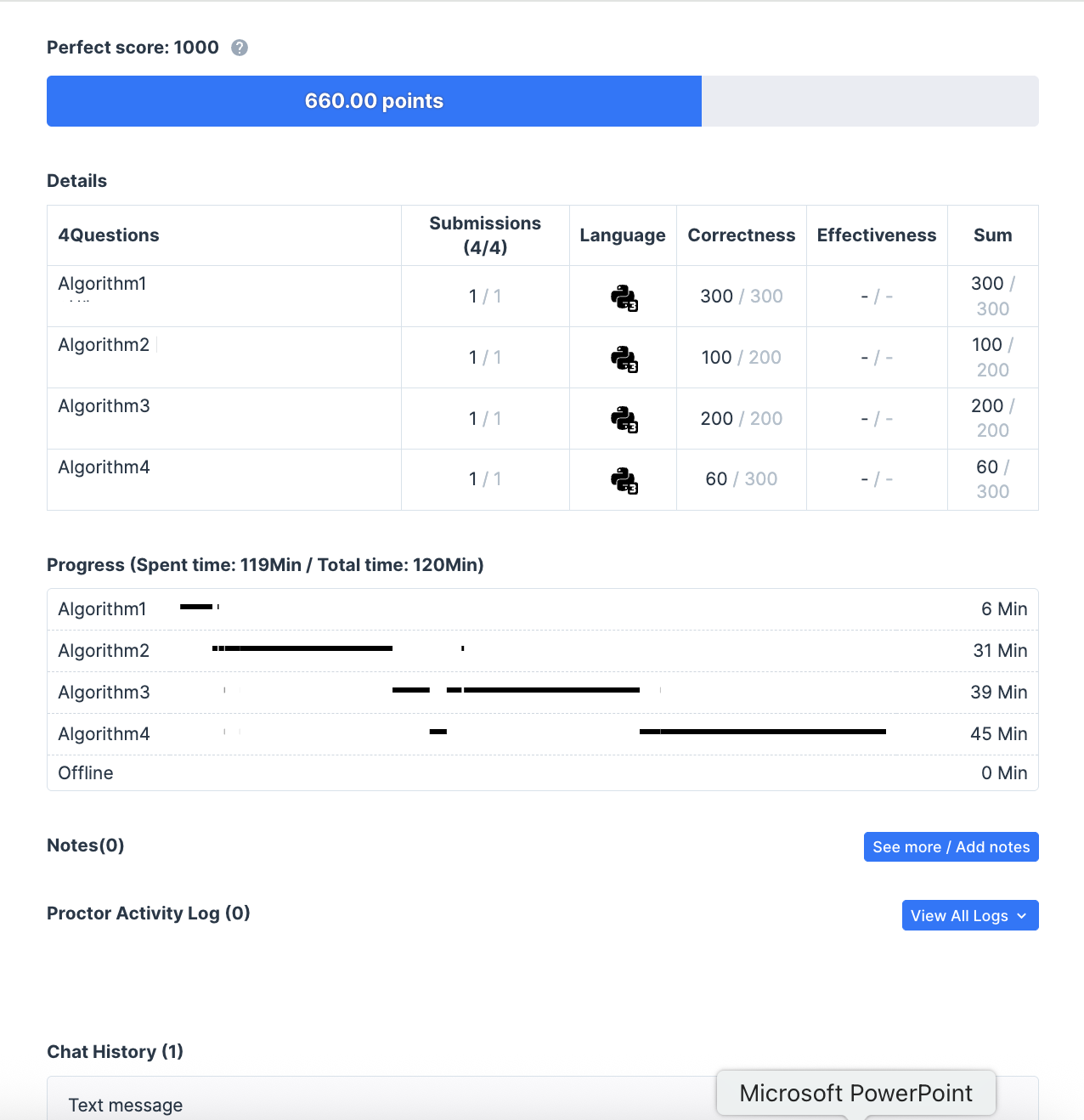Click Algorithm4 long progress timeline segment

tap(773, 732)
